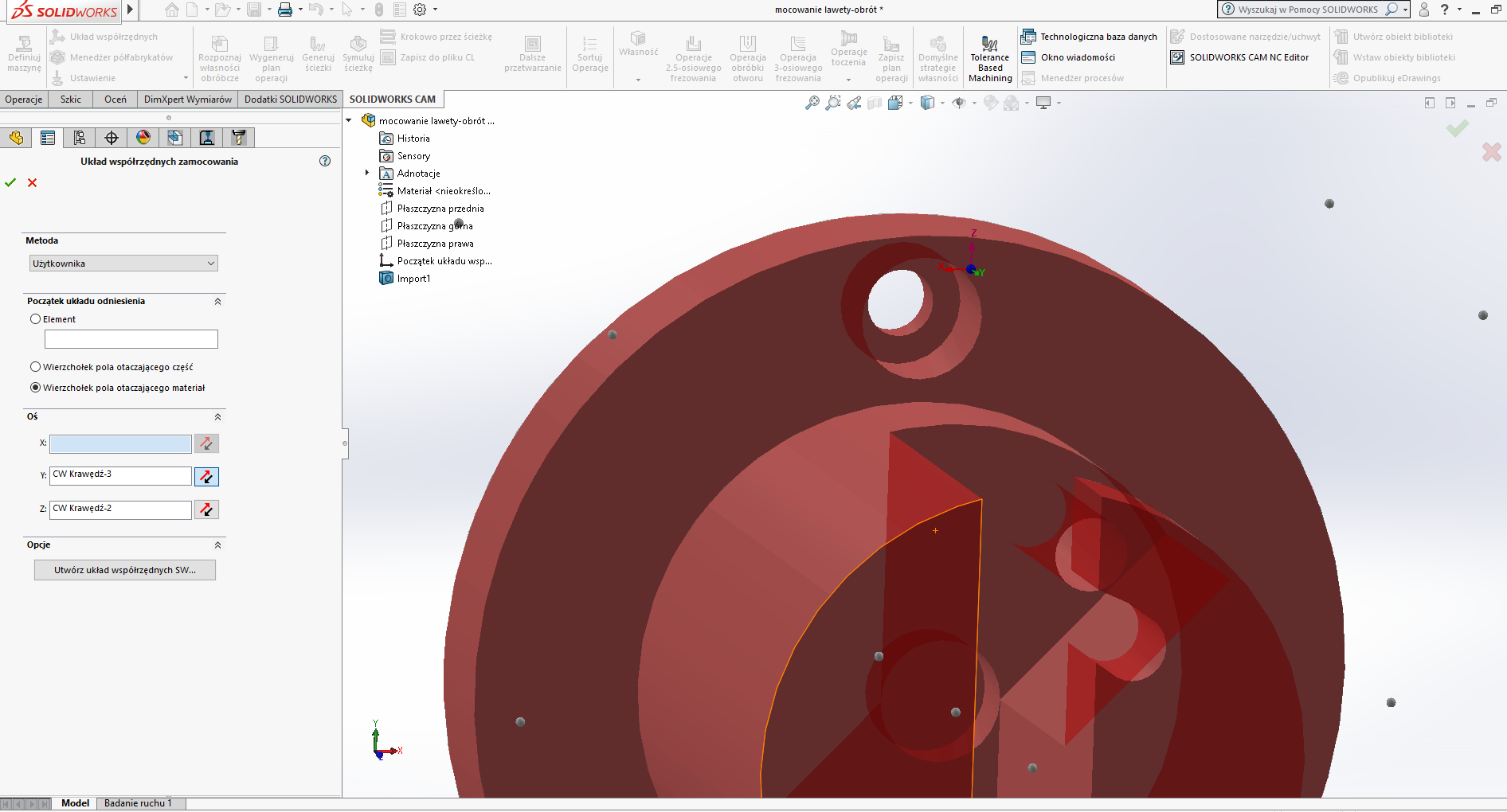Select Wierzchołek pola otaczającego część option

pyautogui.click(x=35, y=367)
